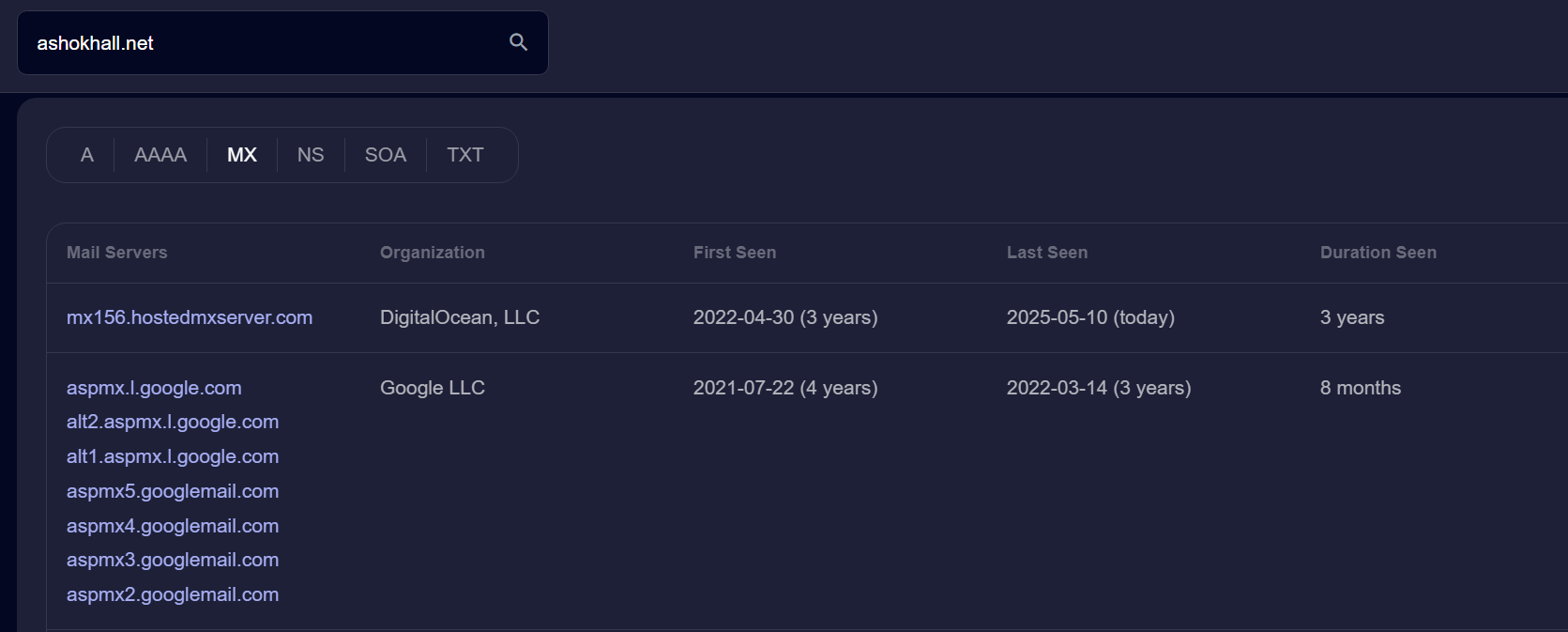1568x632 pixels.
Task: Open aspmx4.googlemail.com entry
Action: click(173, 526)
